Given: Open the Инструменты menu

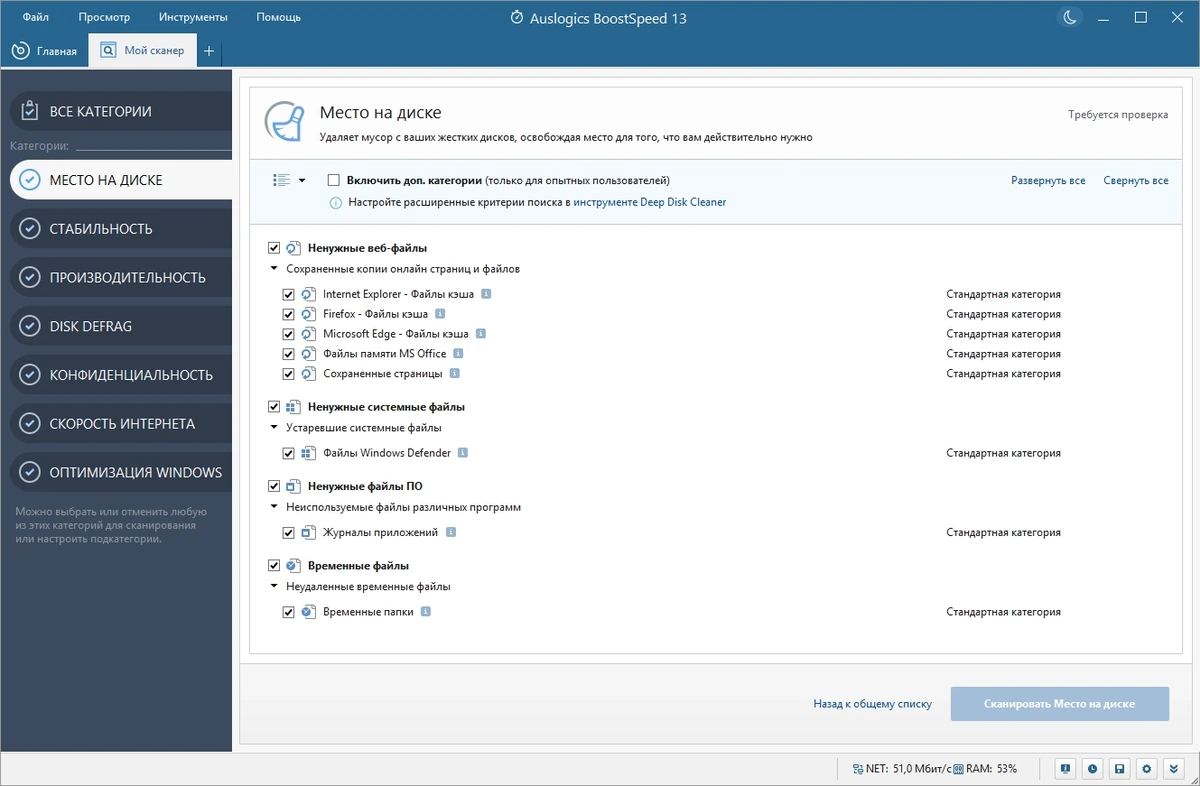Looking at the screenshot, I should point(193,17).
